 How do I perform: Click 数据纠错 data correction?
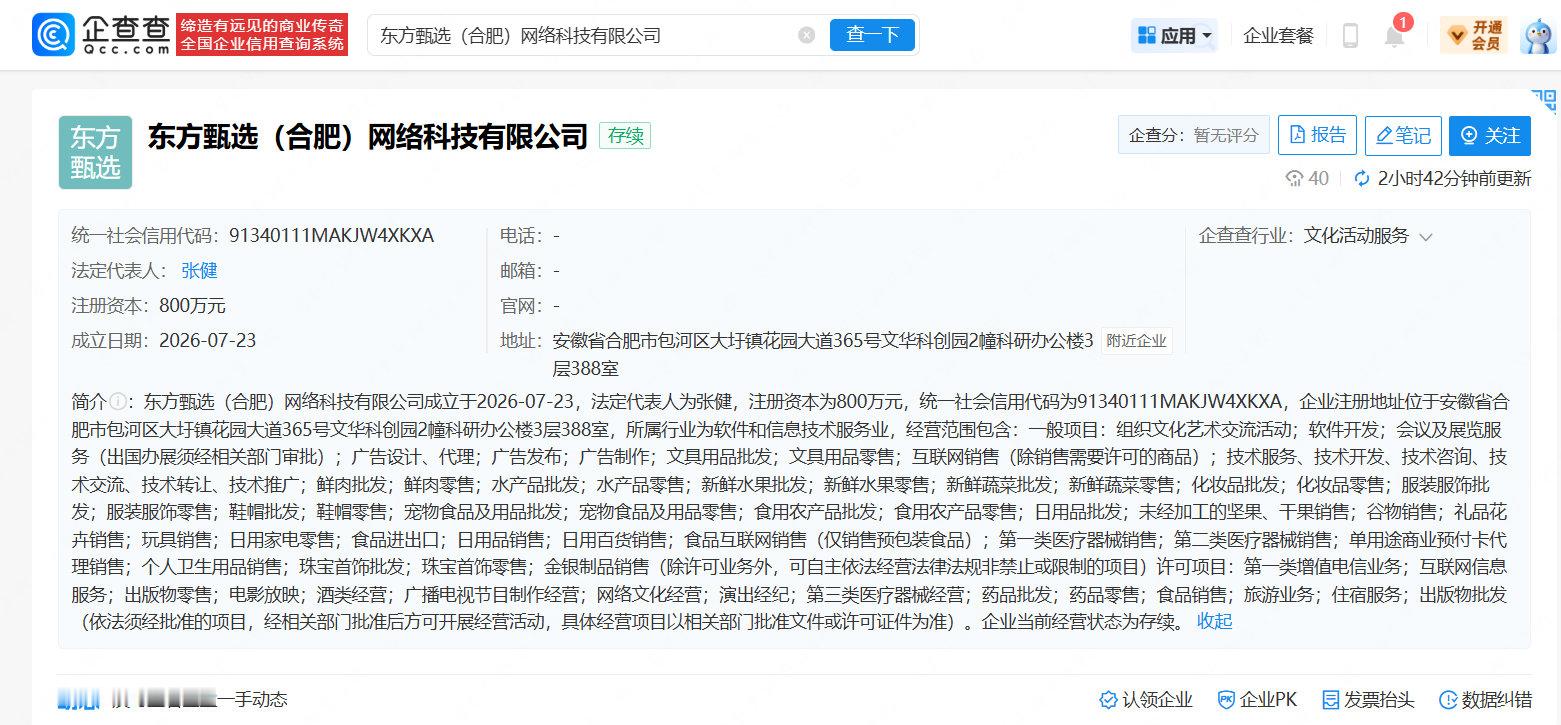[x=1485, y=700]
